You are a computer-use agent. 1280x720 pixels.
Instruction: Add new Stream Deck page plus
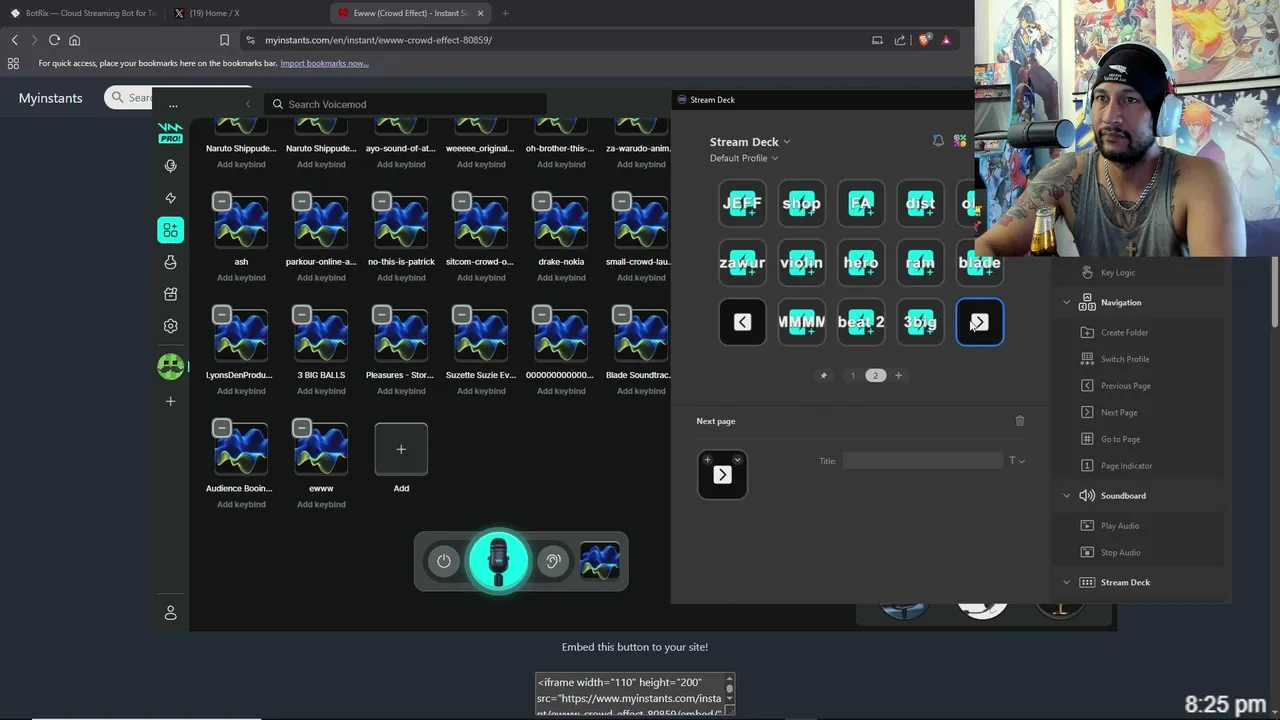point(898,375)
